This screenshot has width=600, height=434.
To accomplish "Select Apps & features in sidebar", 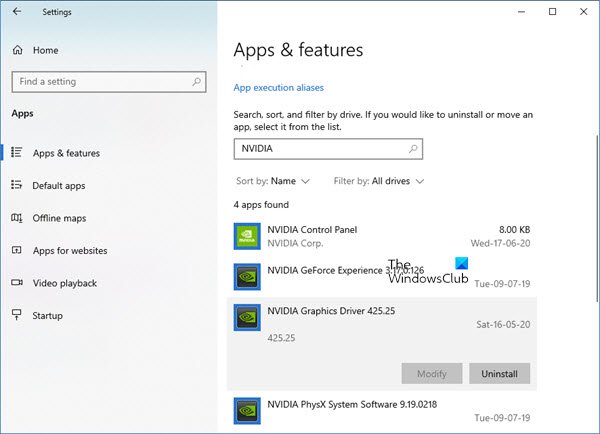I will 66,153.
